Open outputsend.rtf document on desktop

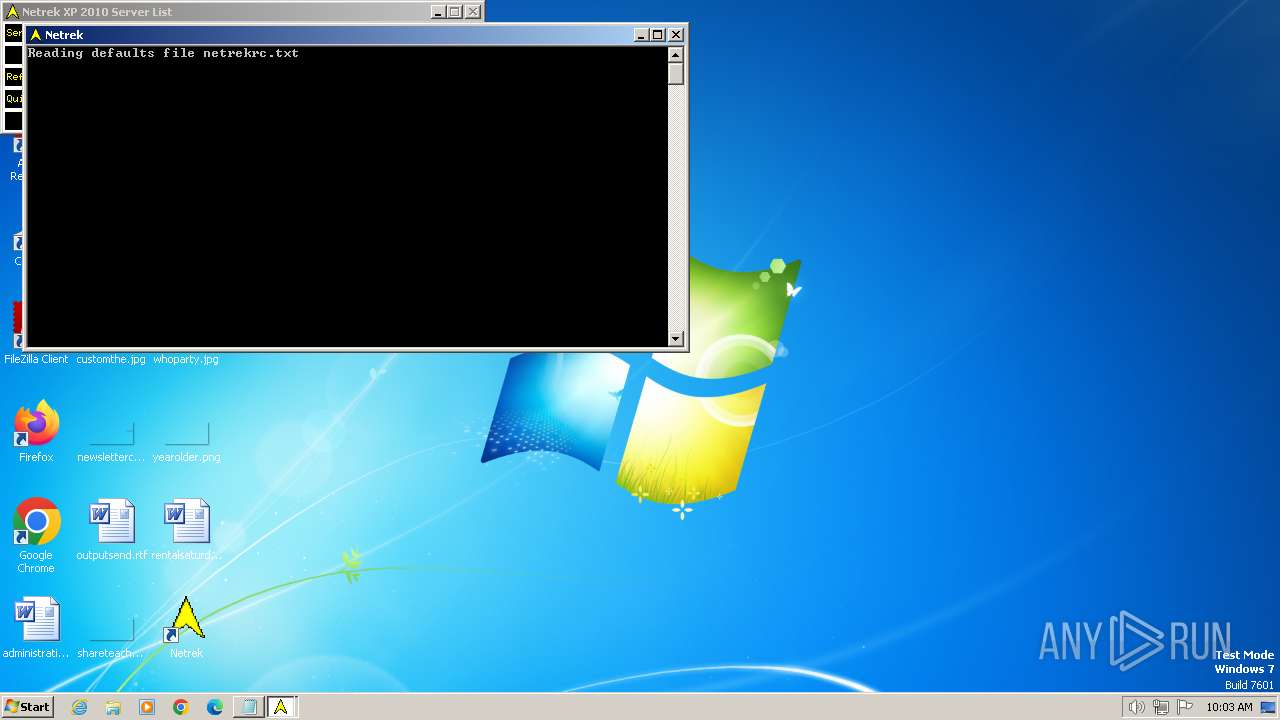pyautogui.click(x=111, y=530)
